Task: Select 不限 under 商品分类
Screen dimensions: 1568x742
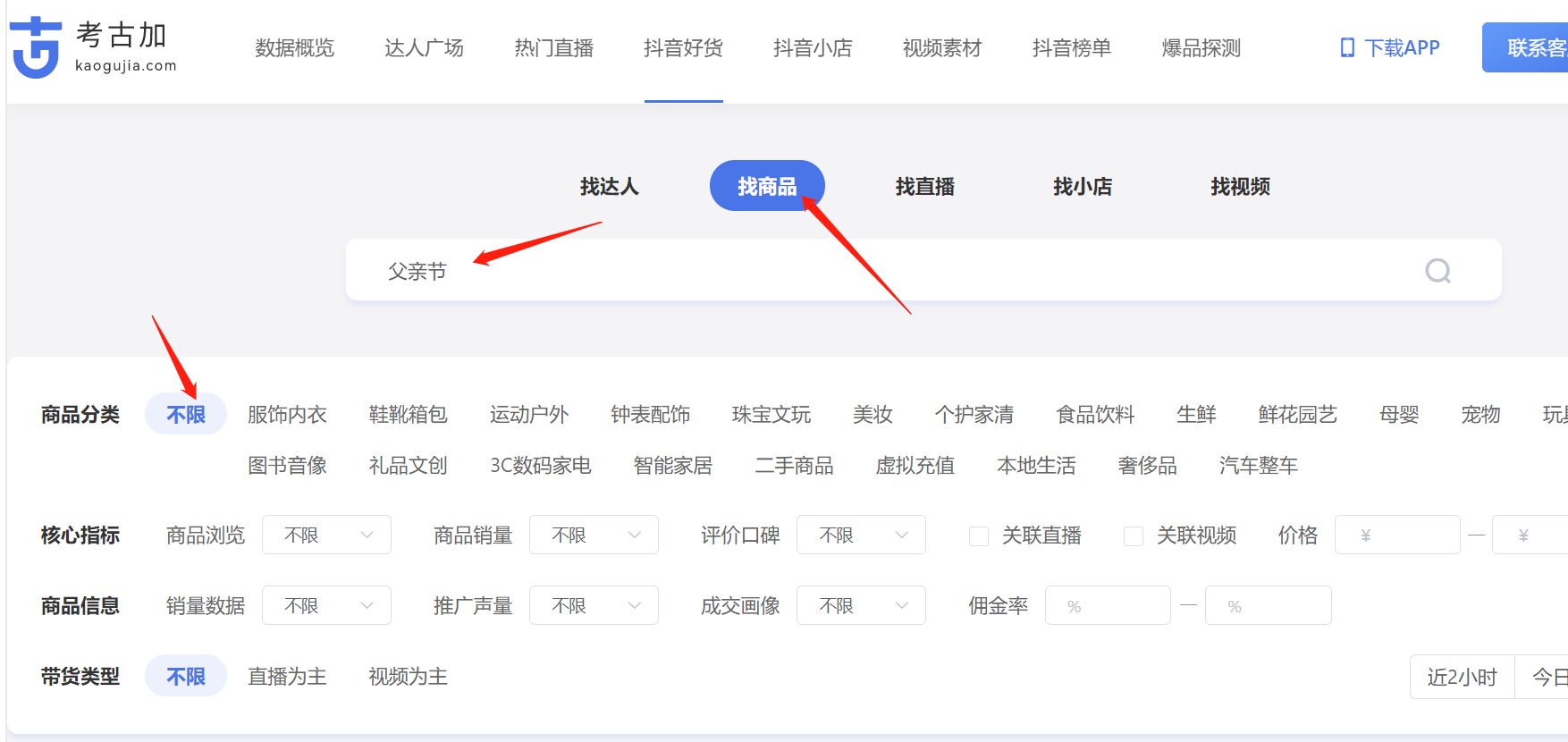Action: 186,414
